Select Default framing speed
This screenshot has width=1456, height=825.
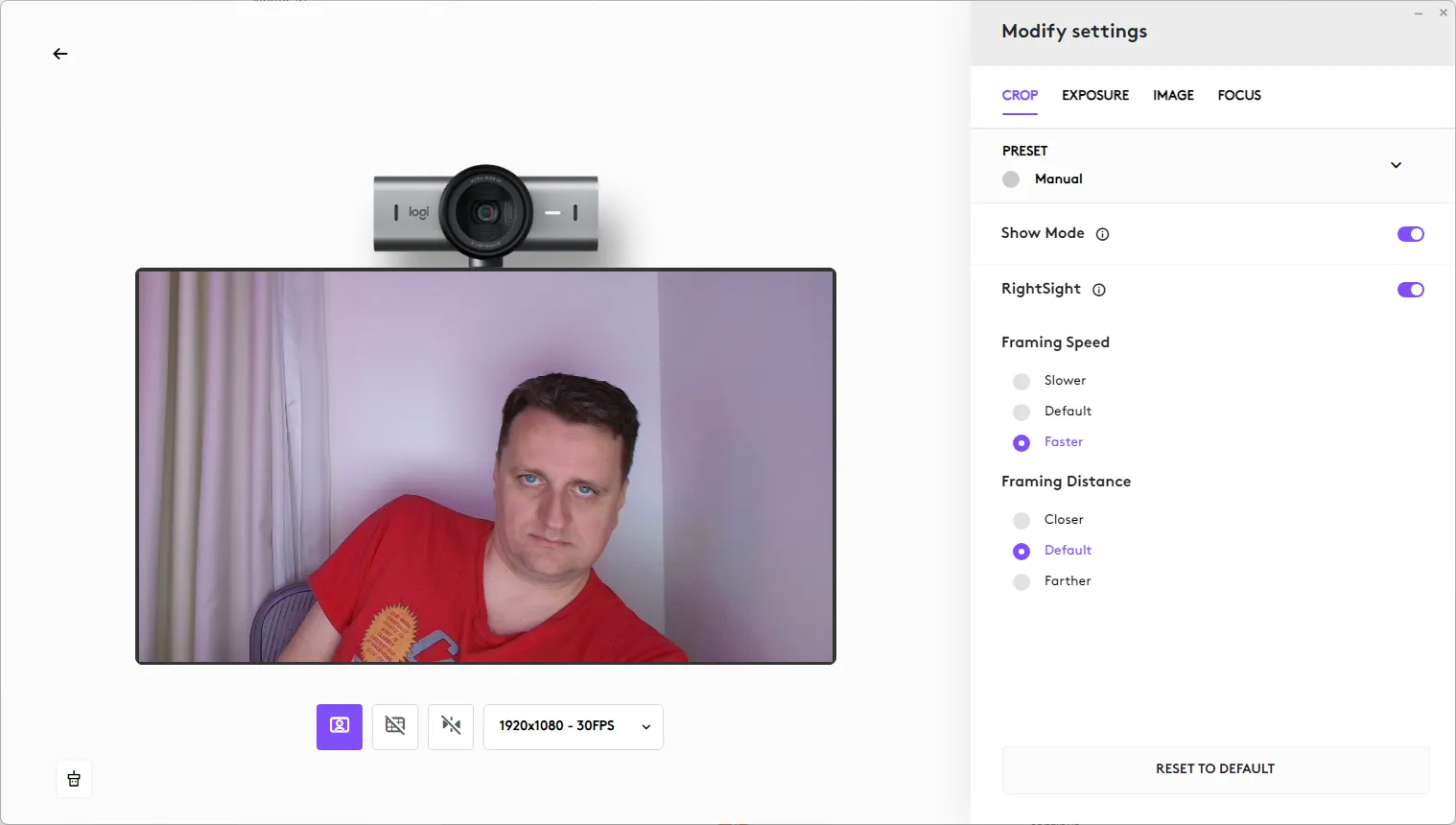(1022, 412)
